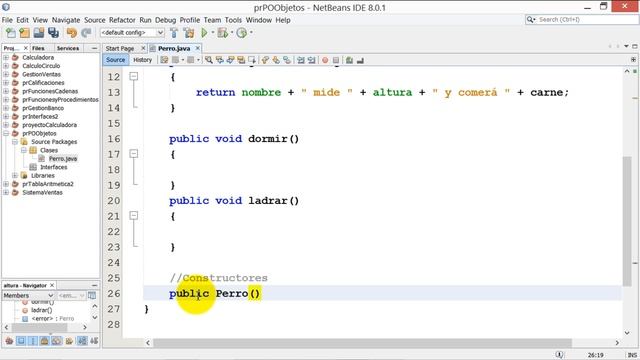Click the Build Project hammer icon
640x360 pixels.
[174, 33]
